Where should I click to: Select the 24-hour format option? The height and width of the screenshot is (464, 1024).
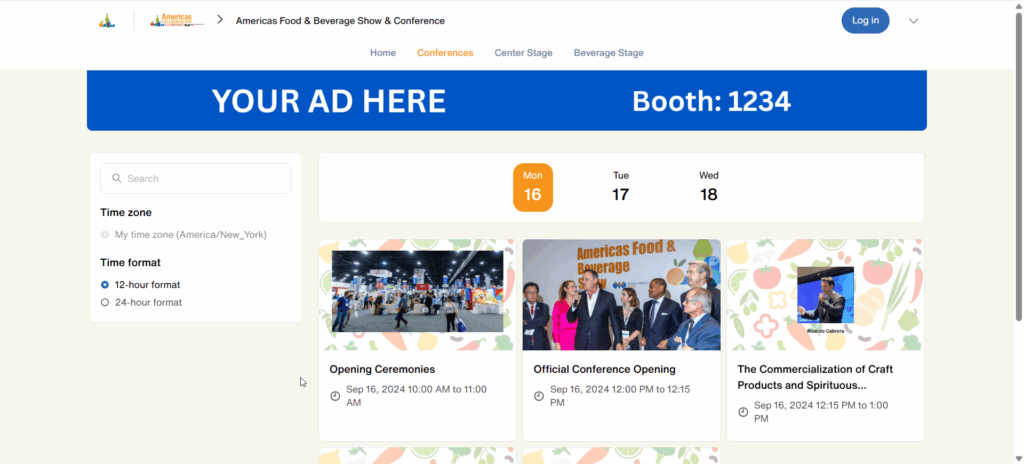coord(105,302)
